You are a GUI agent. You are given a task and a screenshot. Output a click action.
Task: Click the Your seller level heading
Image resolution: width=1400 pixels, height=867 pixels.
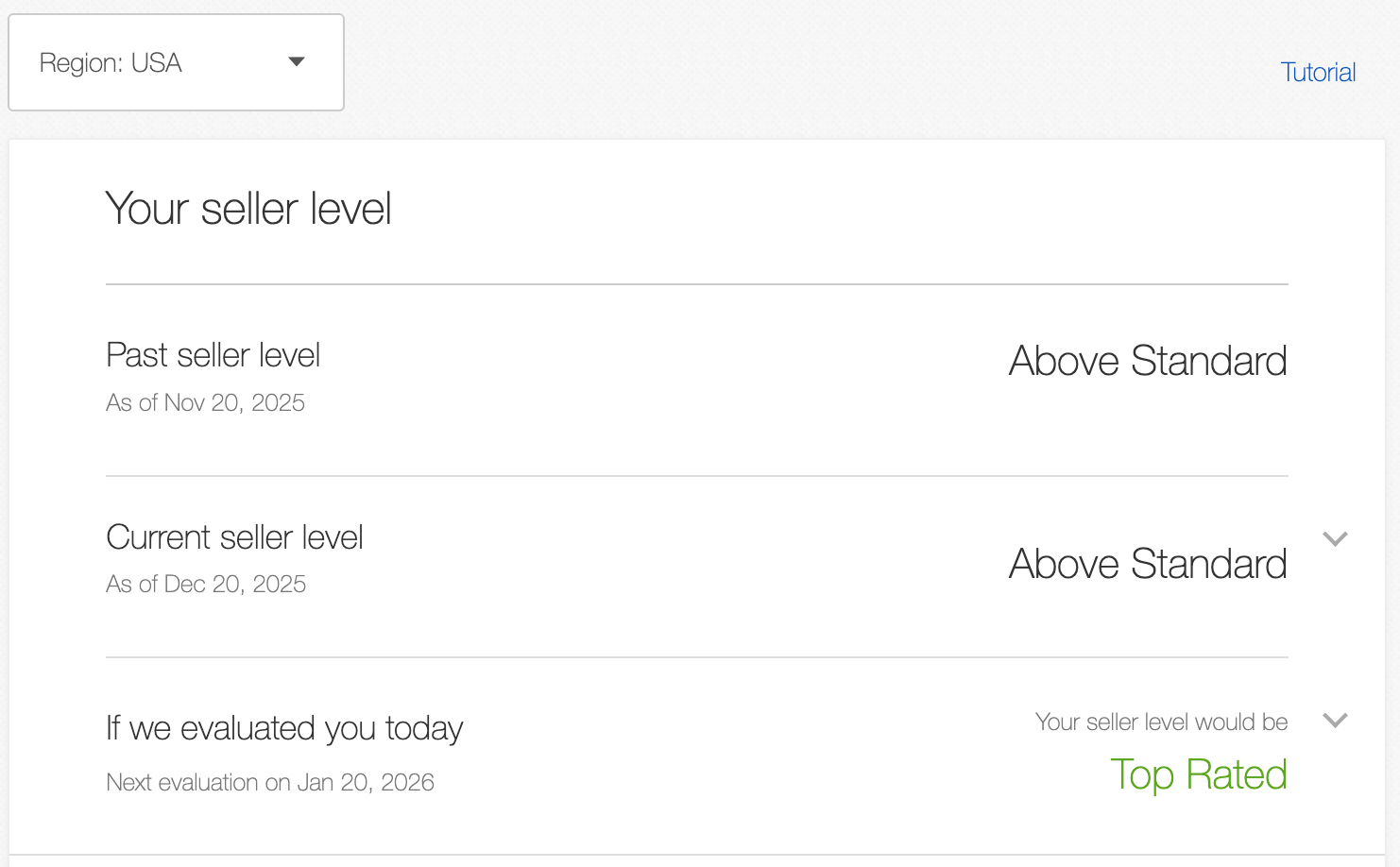coord(248,209)
